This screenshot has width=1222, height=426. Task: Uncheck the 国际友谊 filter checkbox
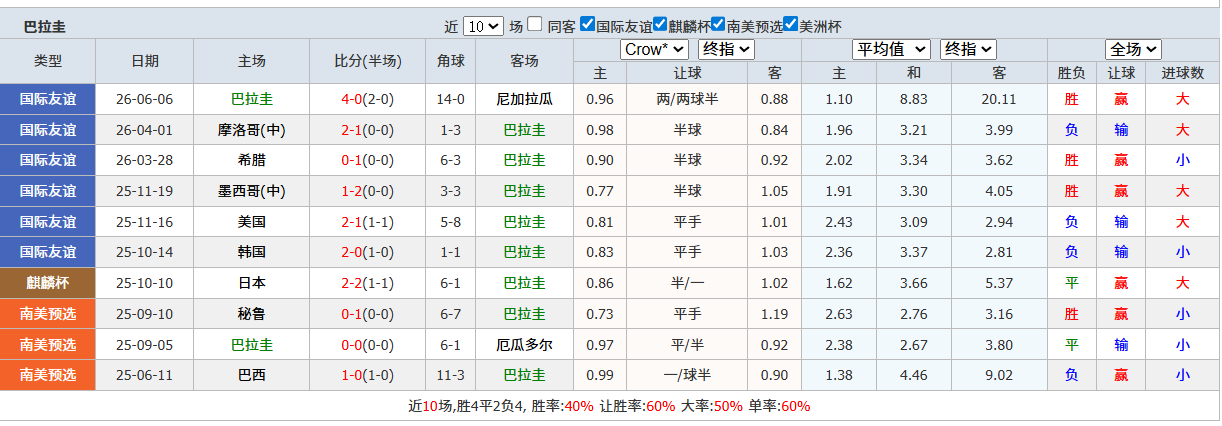[588, 24]
